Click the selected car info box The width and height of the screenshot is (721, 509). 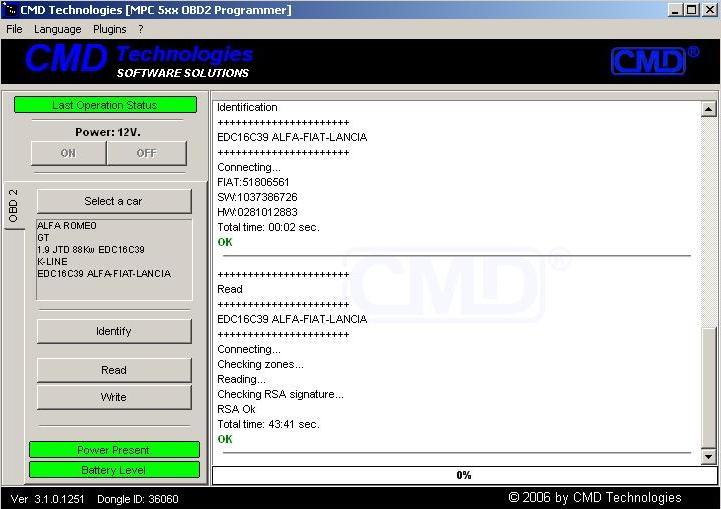click(x=113, y=259)
